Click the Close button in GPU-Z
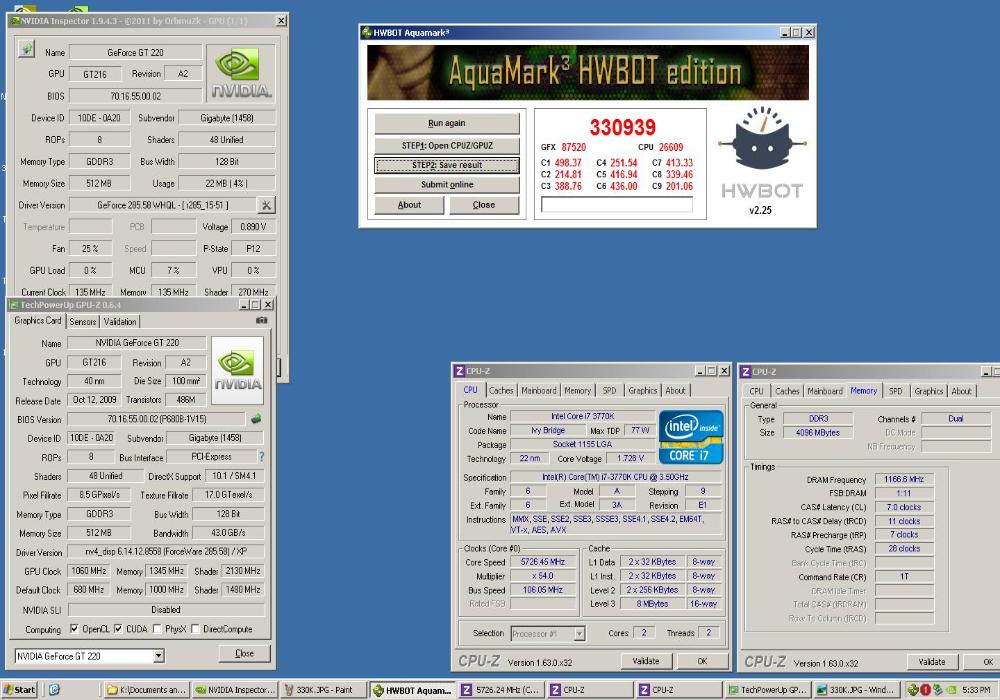This screenshot has height=700, width=1000. click(244, 653)
